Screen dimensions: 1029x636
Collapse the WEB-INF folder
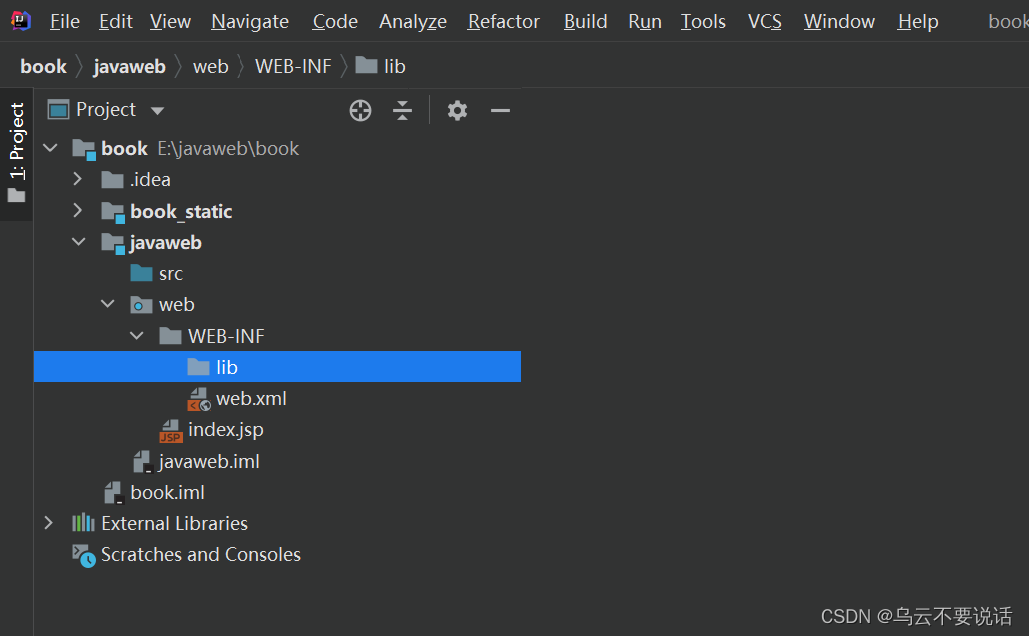[137, 336]
